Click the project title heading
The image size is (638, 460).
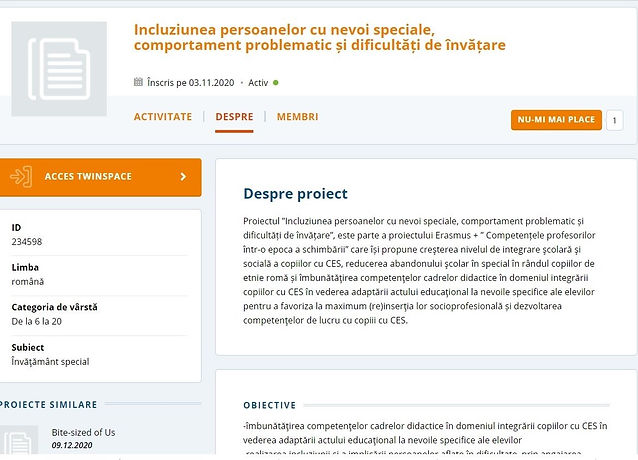pyautogui.click(x=319, y=37)
